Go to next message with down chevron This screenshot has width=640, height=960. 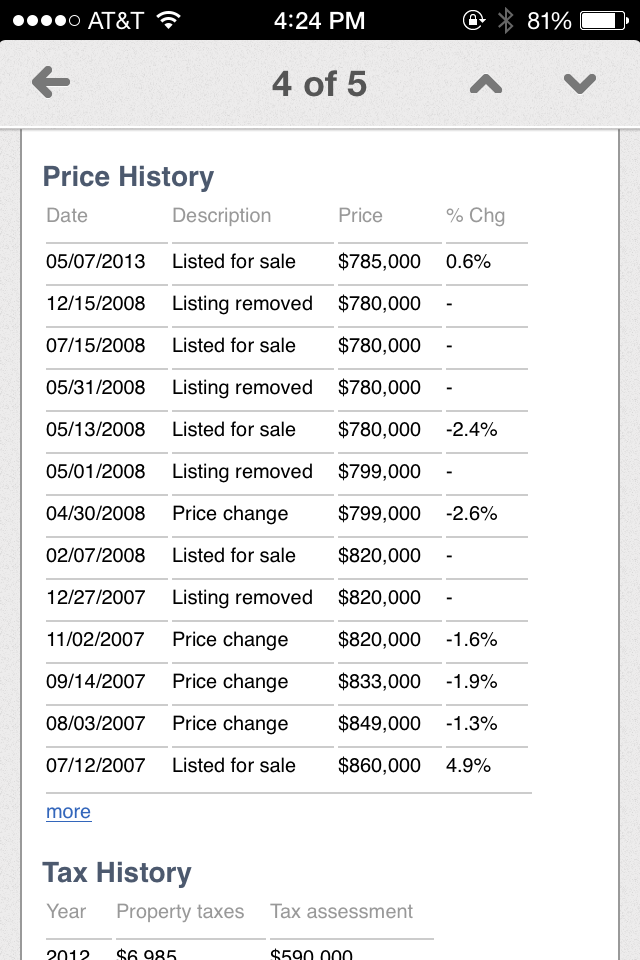(579, 84)
